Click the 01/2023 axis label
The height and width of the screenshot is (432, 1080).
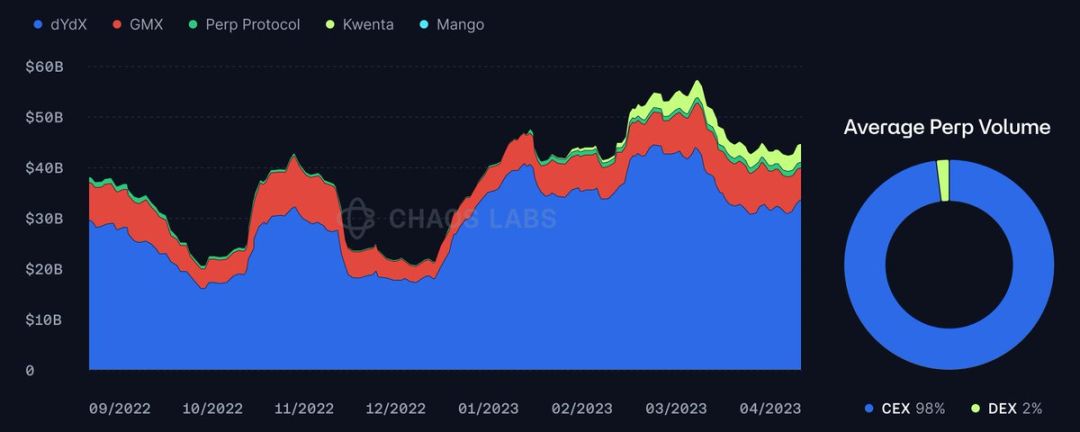pos(488,409)
